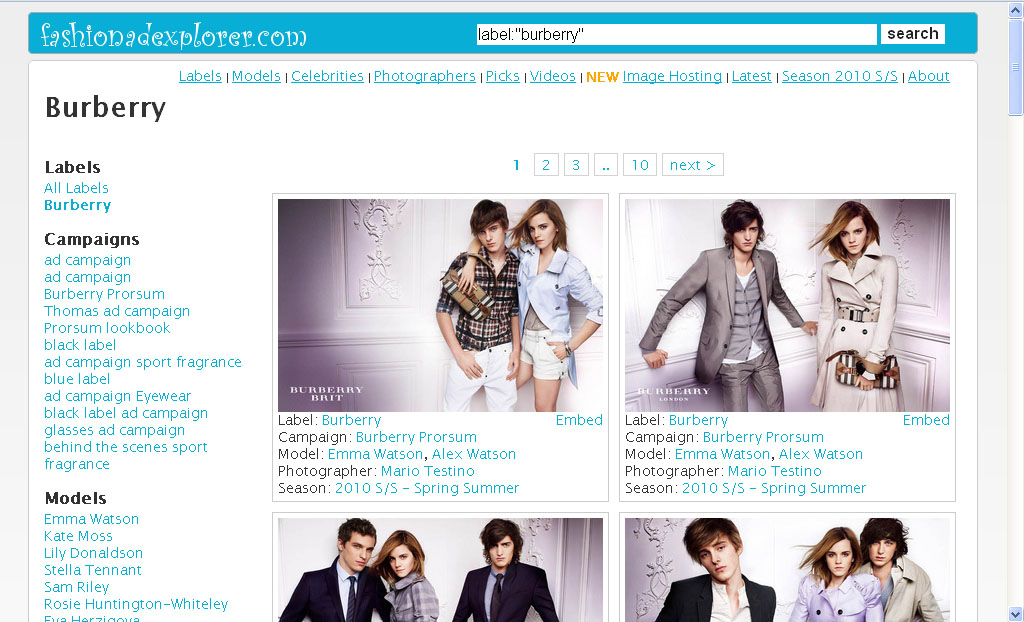
Task: Click Embed on the Burberry London card
Action: [926, 420]
